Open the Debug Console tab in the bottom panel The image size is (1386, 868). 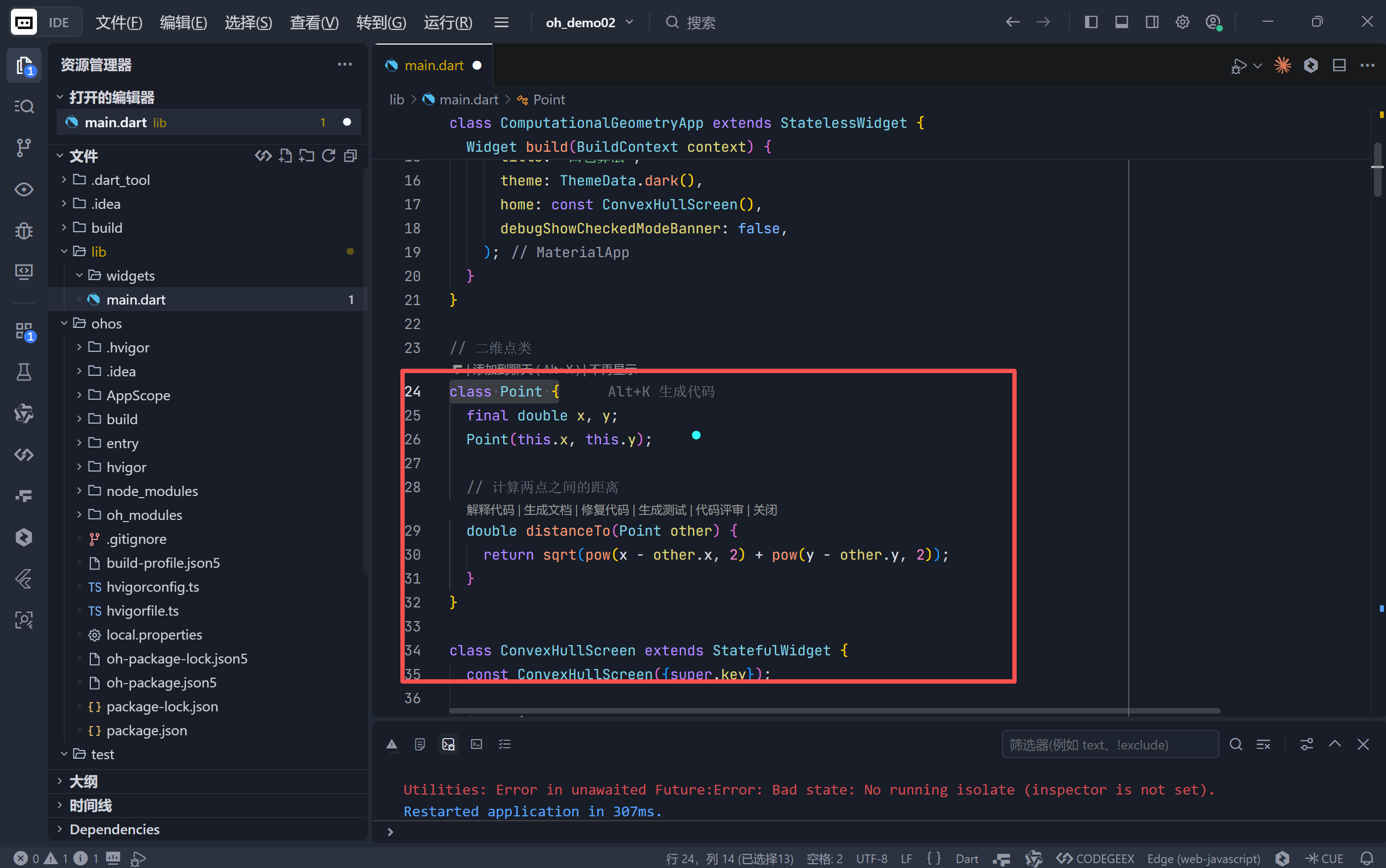click(448, 744)
